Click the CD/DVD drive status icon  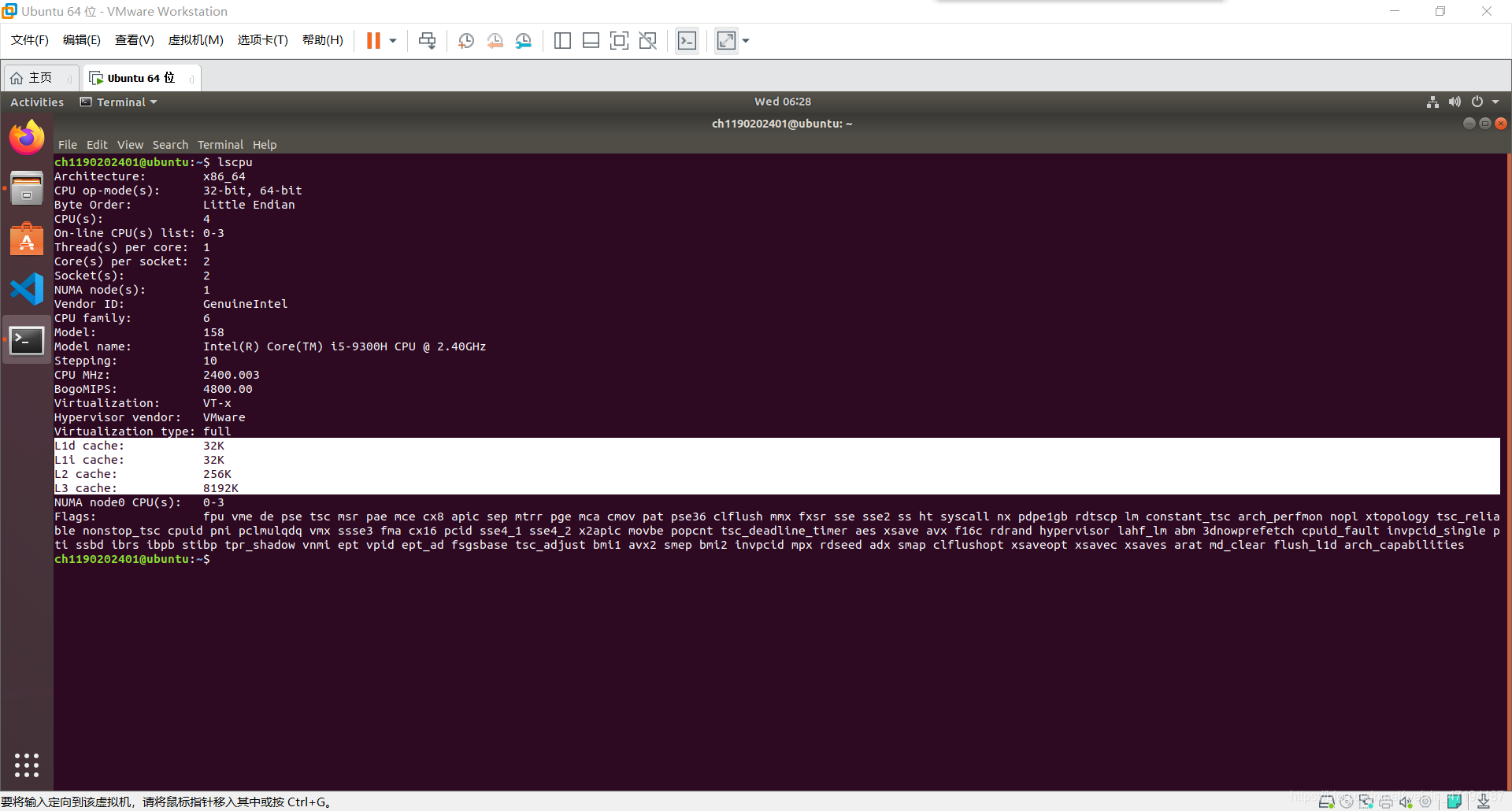point(1347,802)
